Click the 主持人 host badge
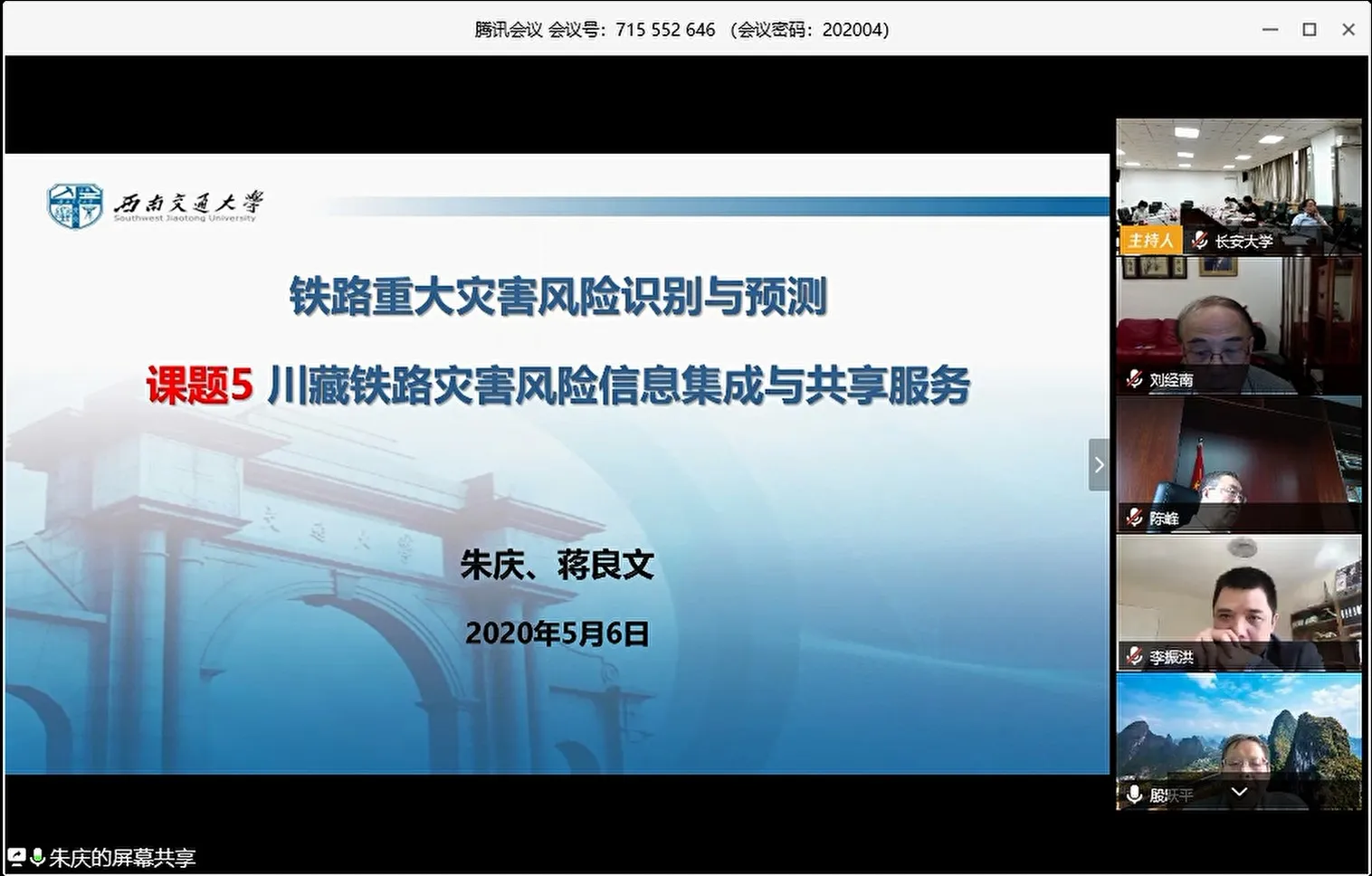This screenshot has width=1372, height=876. click(x=1150, y=240)
